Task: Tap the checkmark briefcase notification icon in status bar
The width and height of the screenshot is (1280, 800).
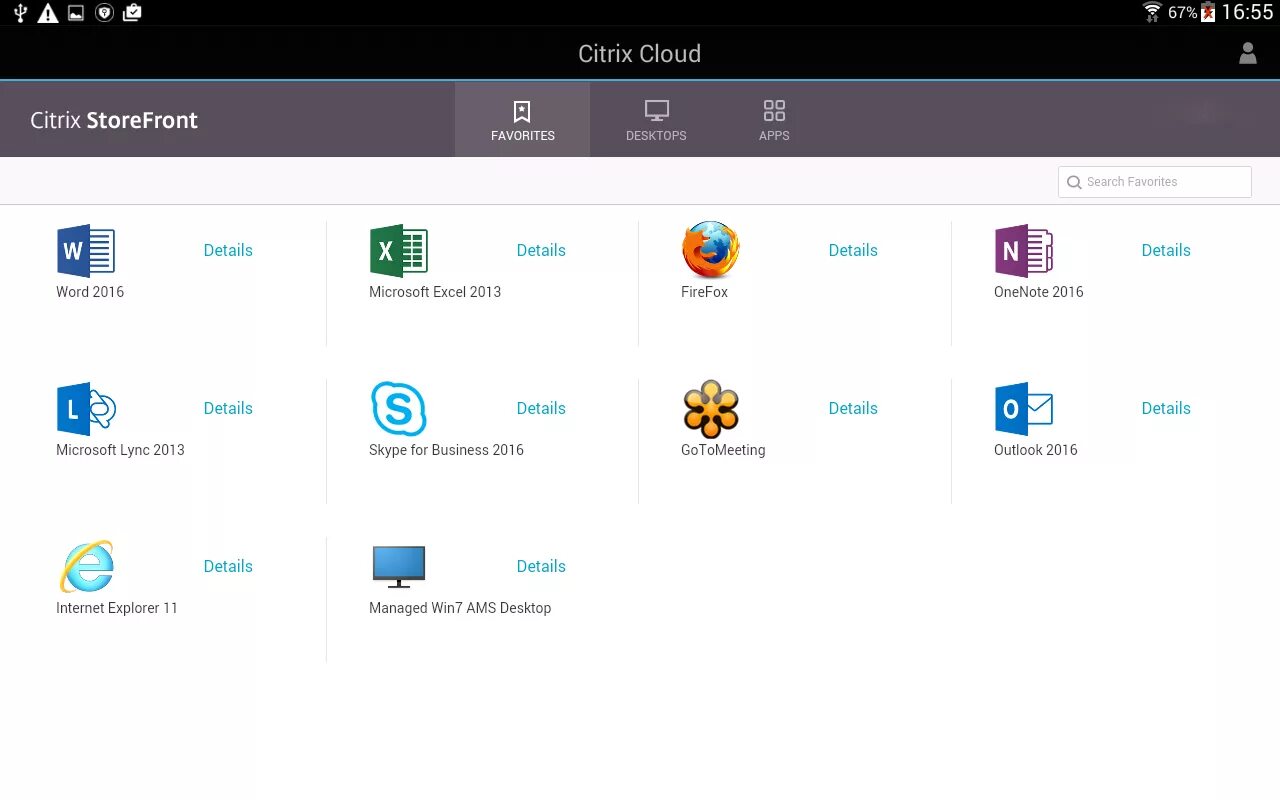Action: tap(132, 13)
